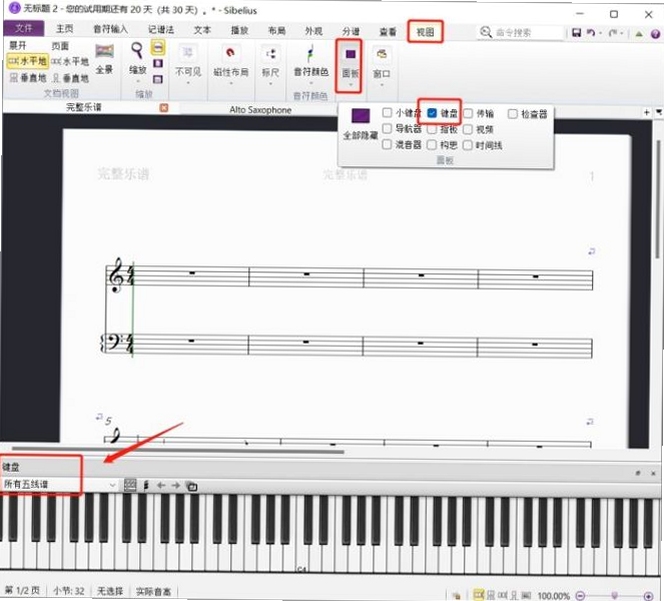This screenshot has width=664, height=601.
Task: Open the 布局 ribbon tab
Action: click(x=277, y=30)
